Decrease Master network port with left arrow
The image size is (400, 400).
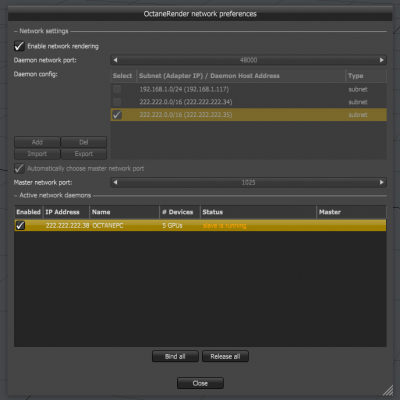[115, 182]
